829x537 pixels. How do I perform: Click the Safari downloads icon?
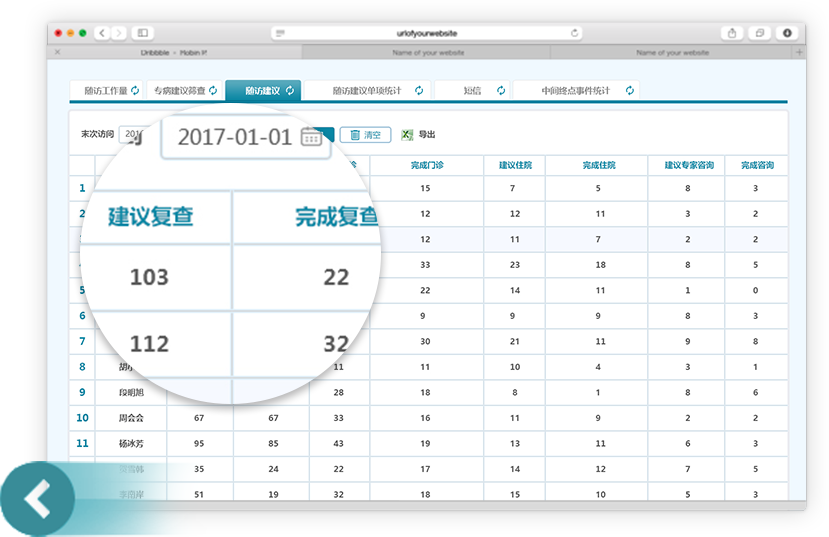click(x=787, y=33)
